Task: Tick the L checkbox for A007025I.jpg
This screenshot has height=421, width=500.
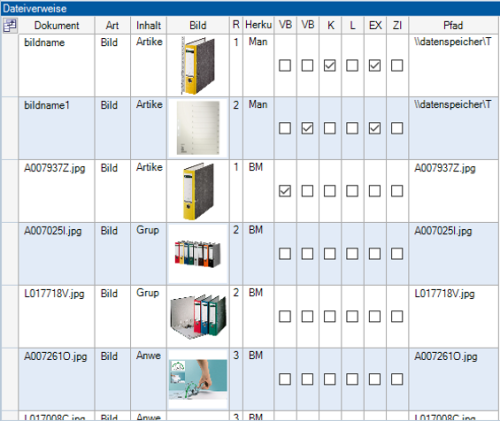Action: (352, 254)
